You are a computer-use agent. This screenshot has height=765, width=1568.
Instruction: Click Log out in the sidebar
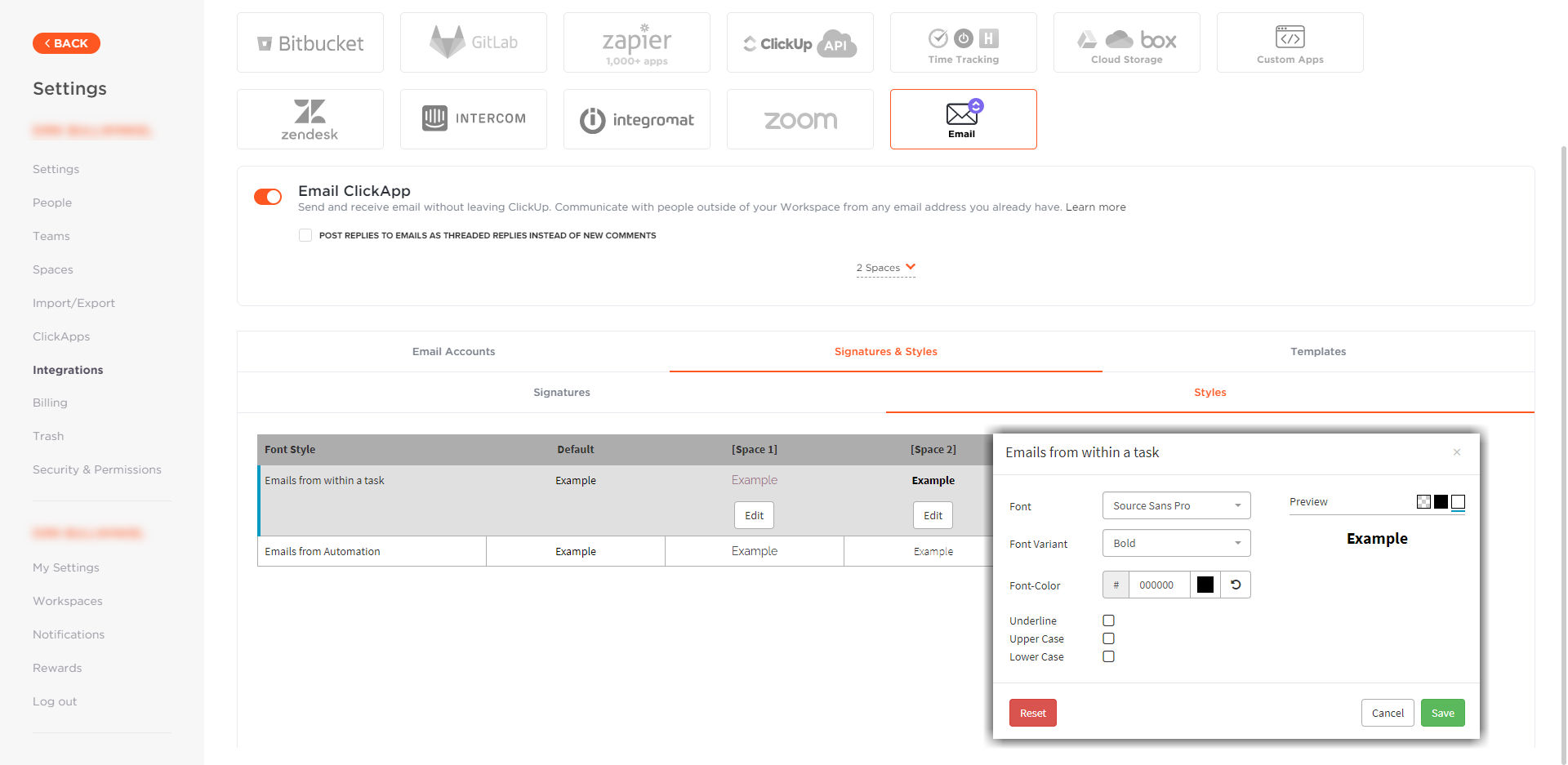click(55, 701)
